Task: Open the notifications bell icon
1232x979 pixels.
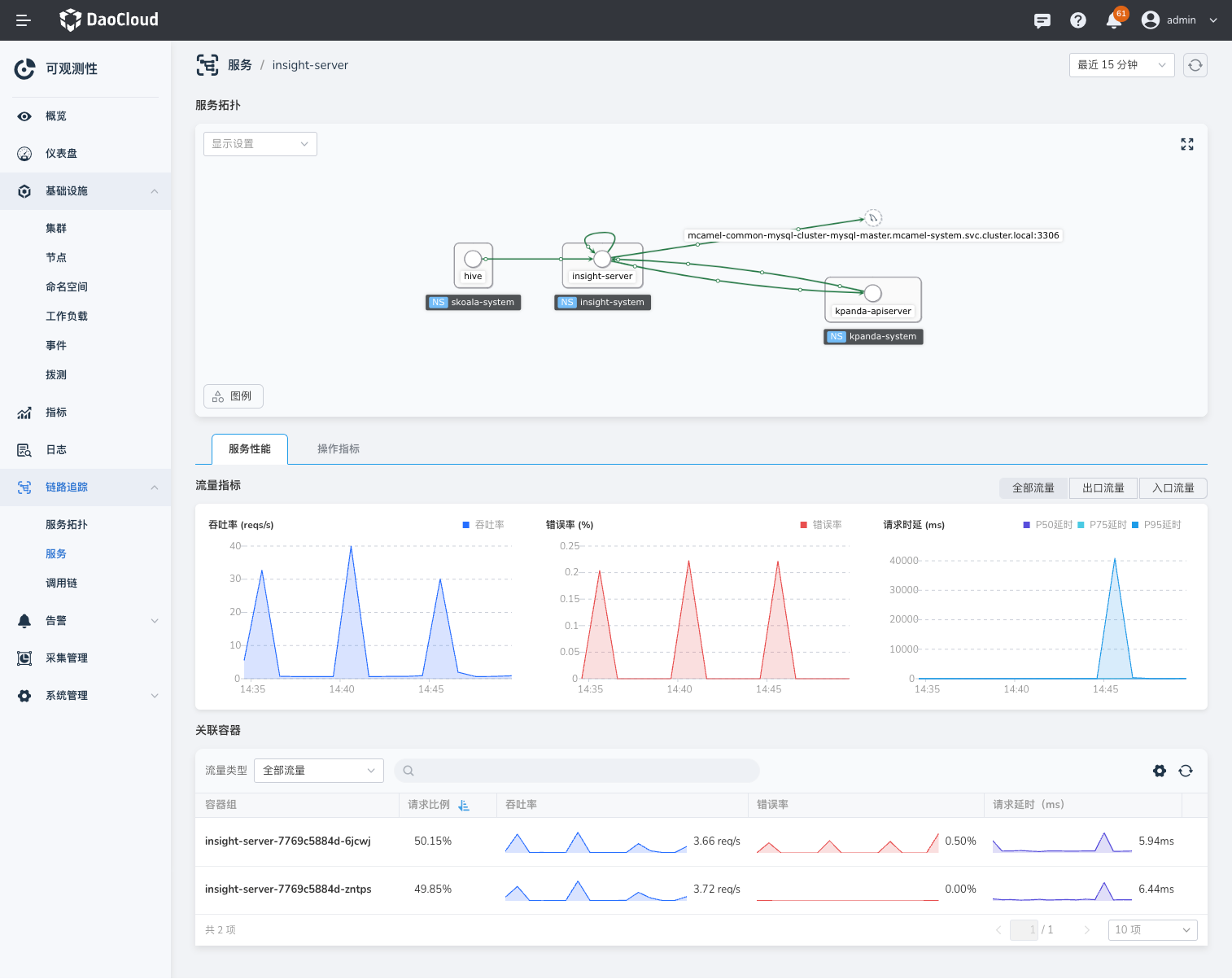Action: tap(1114, 20)
